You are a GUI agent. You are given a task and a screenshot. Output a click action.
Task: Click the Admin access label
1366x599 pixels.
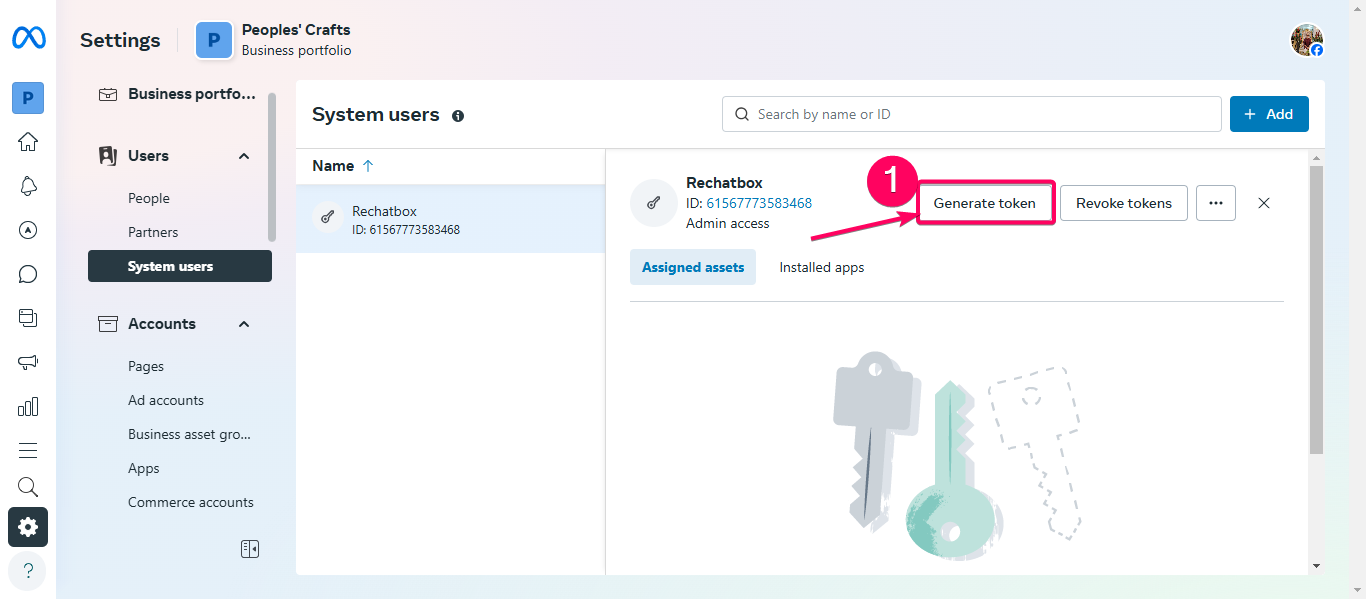pos(728,223)
